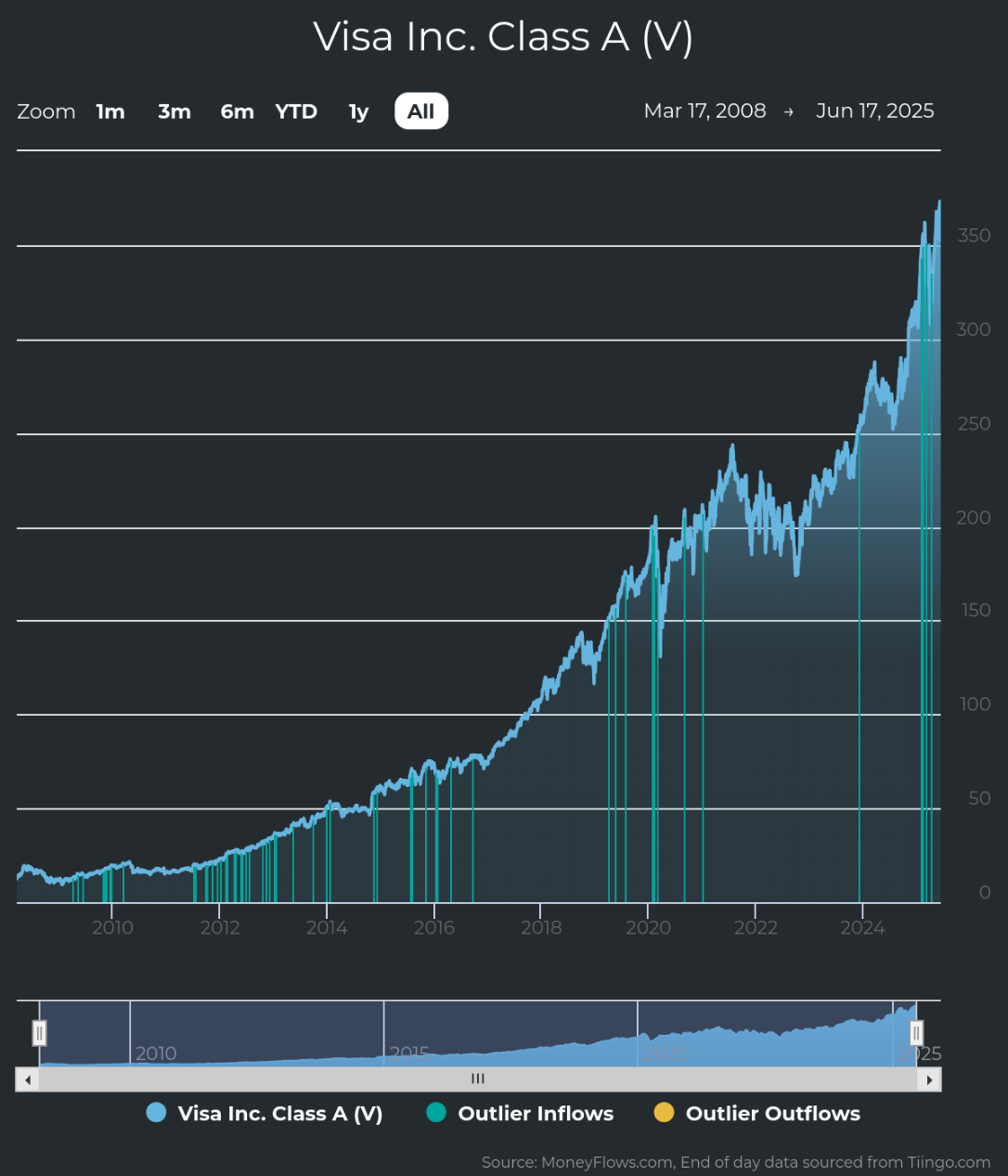The image size is (1008, 1176).
Task: Click the yellow Outlier Outflows legend marker
Action: pyautogui.click(x=664, y=1113)
